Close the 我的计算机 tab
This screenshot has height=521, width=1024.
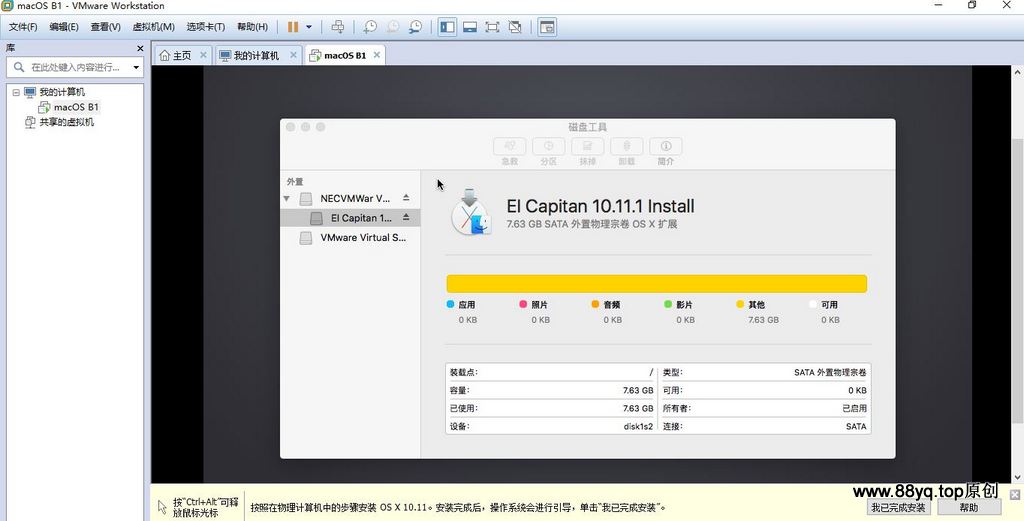293,55
